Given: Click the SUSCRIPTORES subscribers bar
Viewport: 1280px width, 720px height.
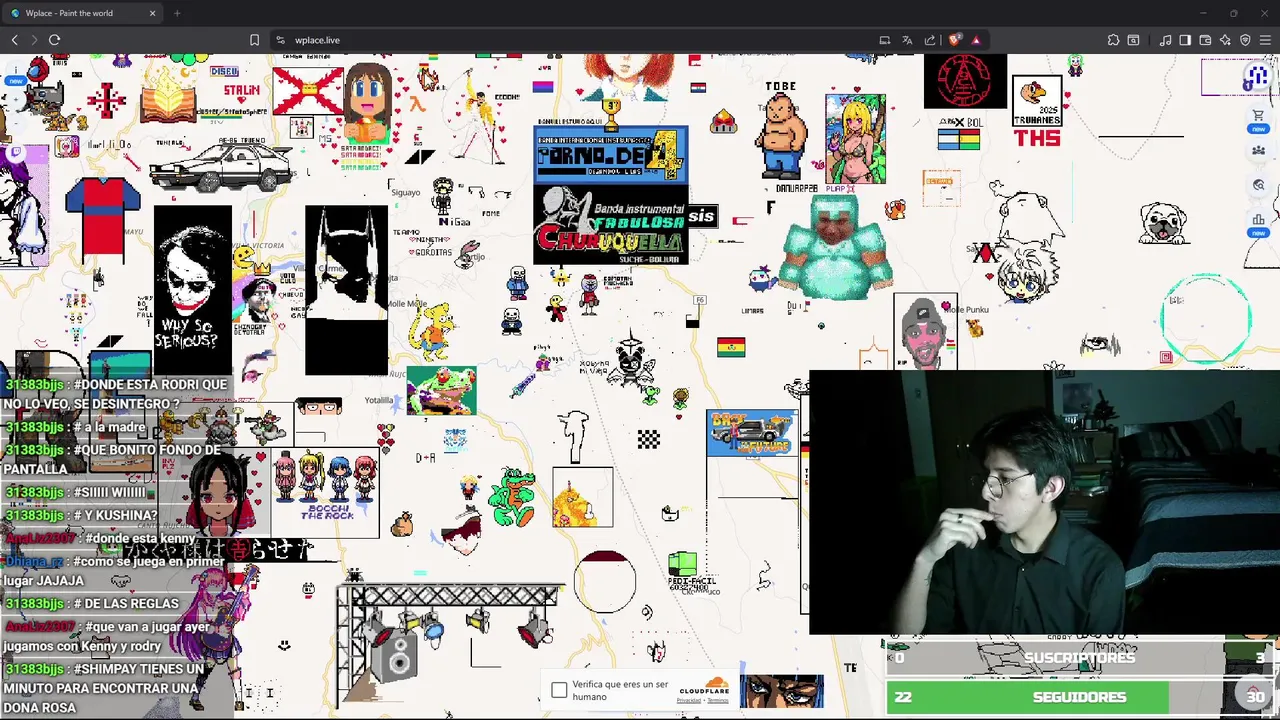Looking at the screenshot, I should tap(1079, 658).
